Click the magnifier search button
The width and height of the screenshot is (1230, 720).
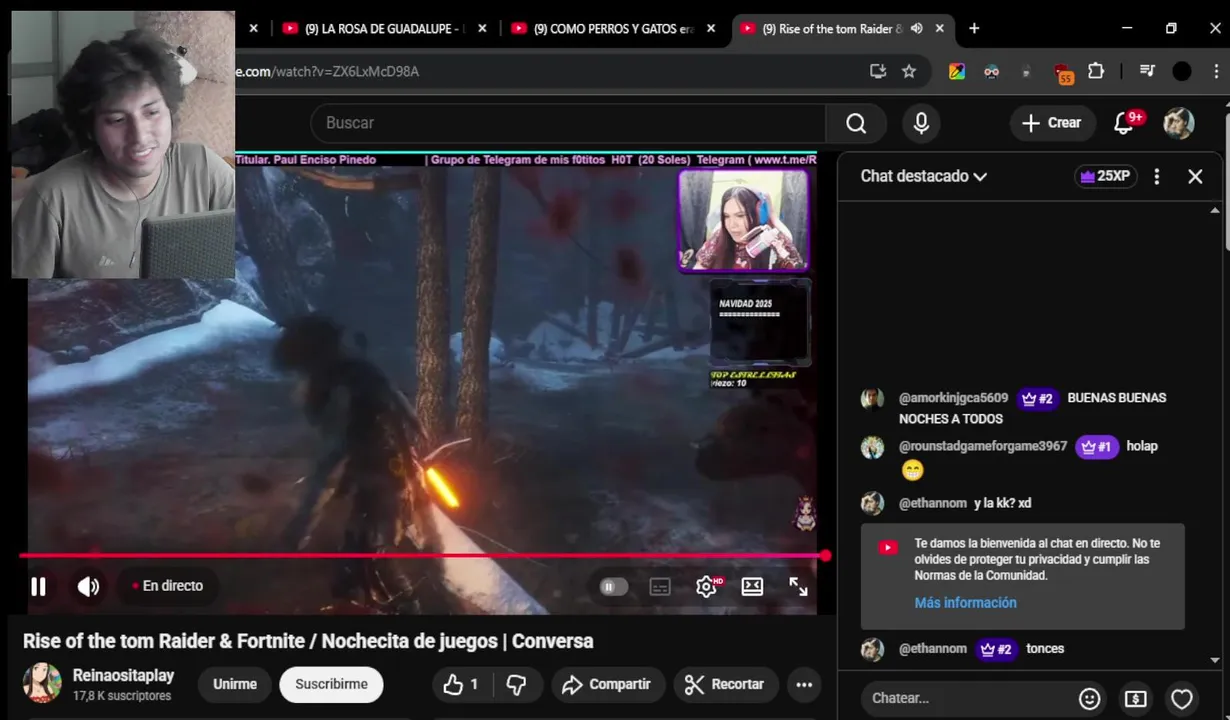click(x=856, y=123)
